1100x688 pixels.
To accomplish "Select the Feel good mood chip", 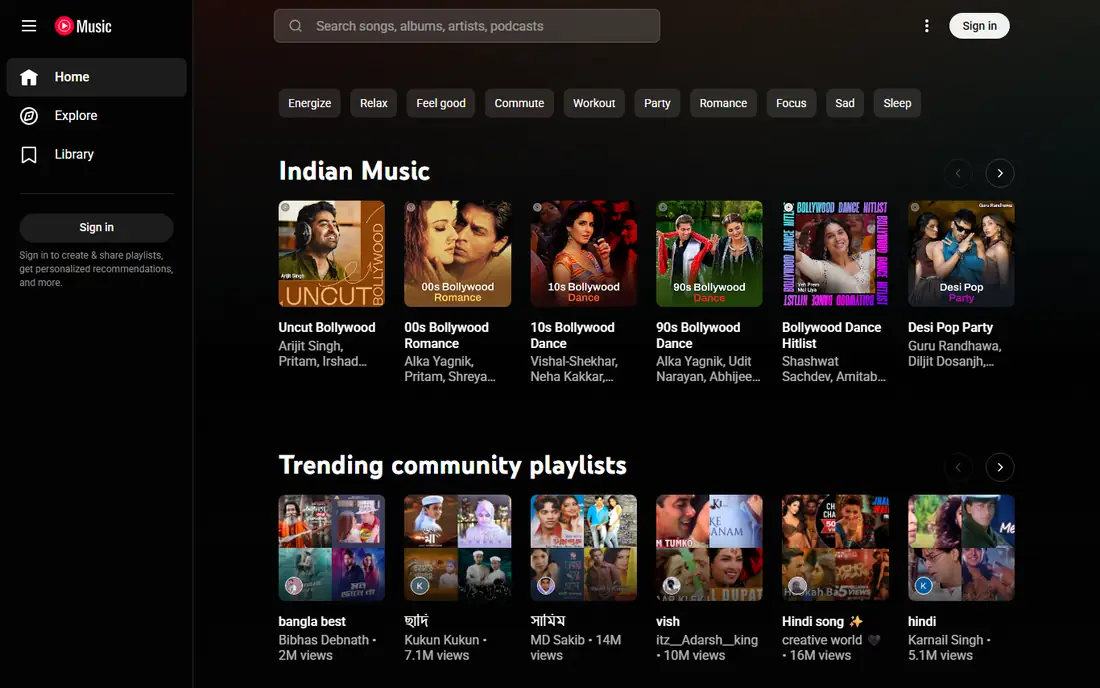I will click(441, 103).
